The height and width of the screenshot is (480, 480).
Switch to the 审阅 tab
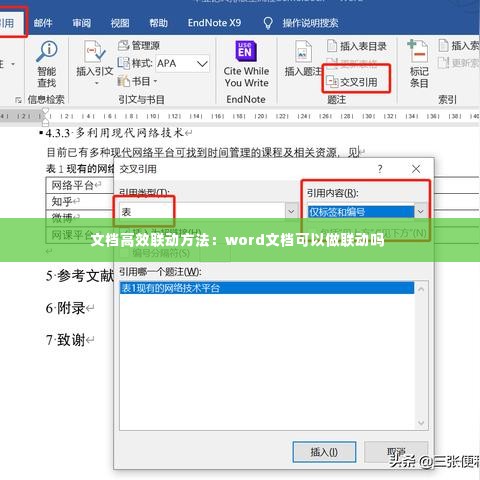(x=82, y=23)
